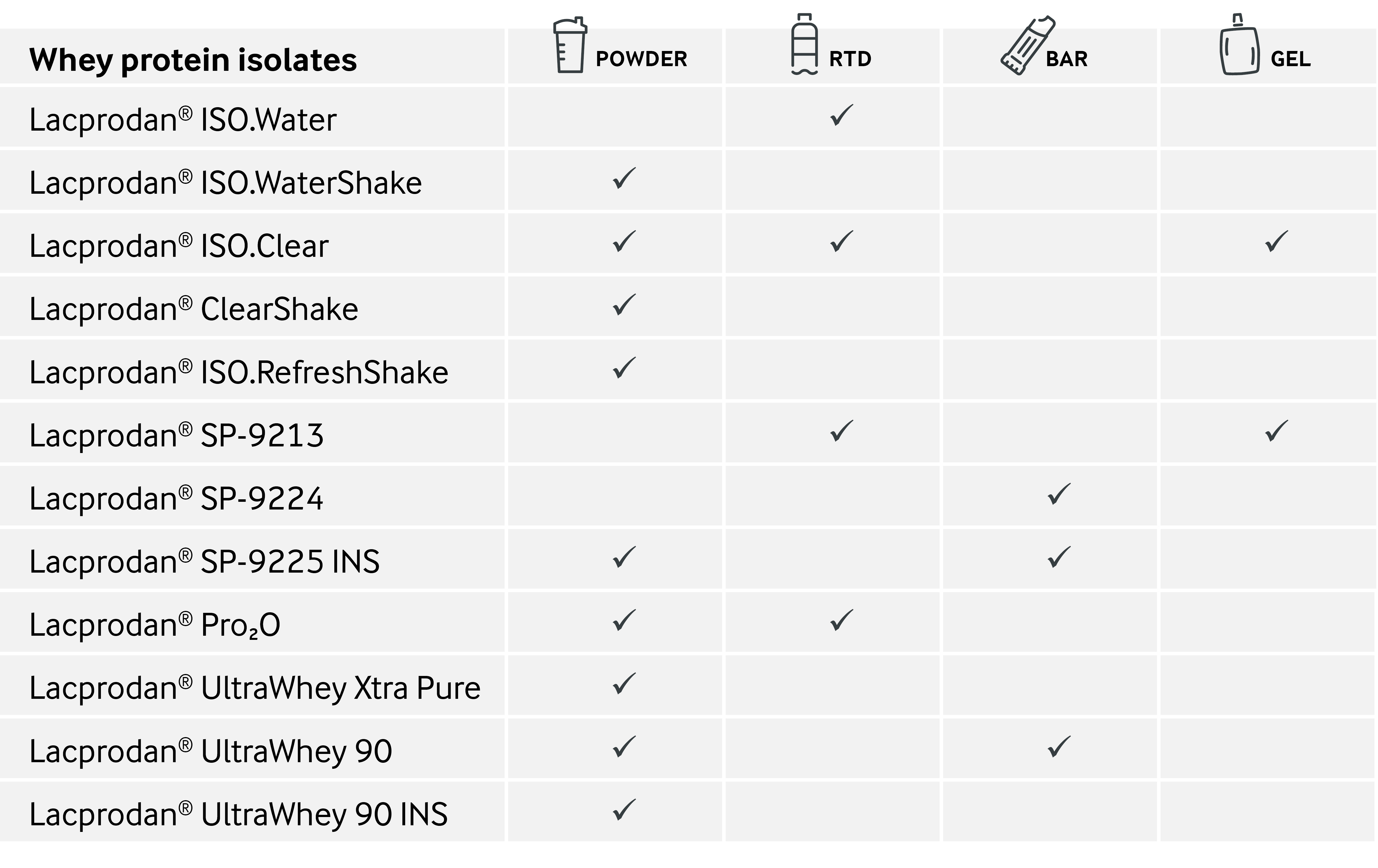The image size is (1378, 868).
Task: Click the SP-9213 GEL checkmark
Action: click(1276, 431)
